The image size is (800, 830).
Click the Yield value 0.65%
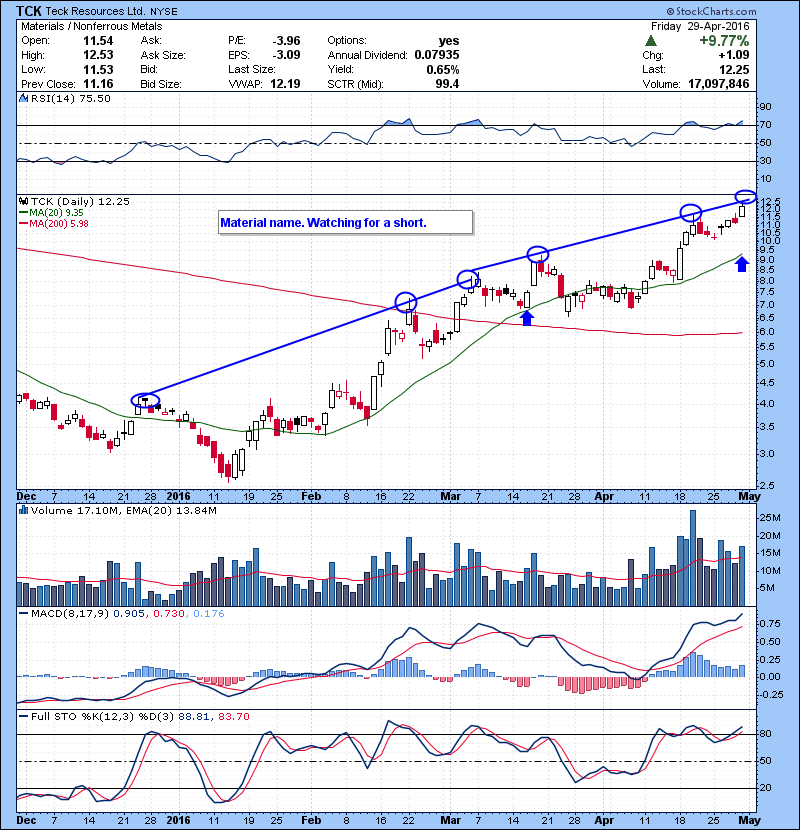(443, 69)
